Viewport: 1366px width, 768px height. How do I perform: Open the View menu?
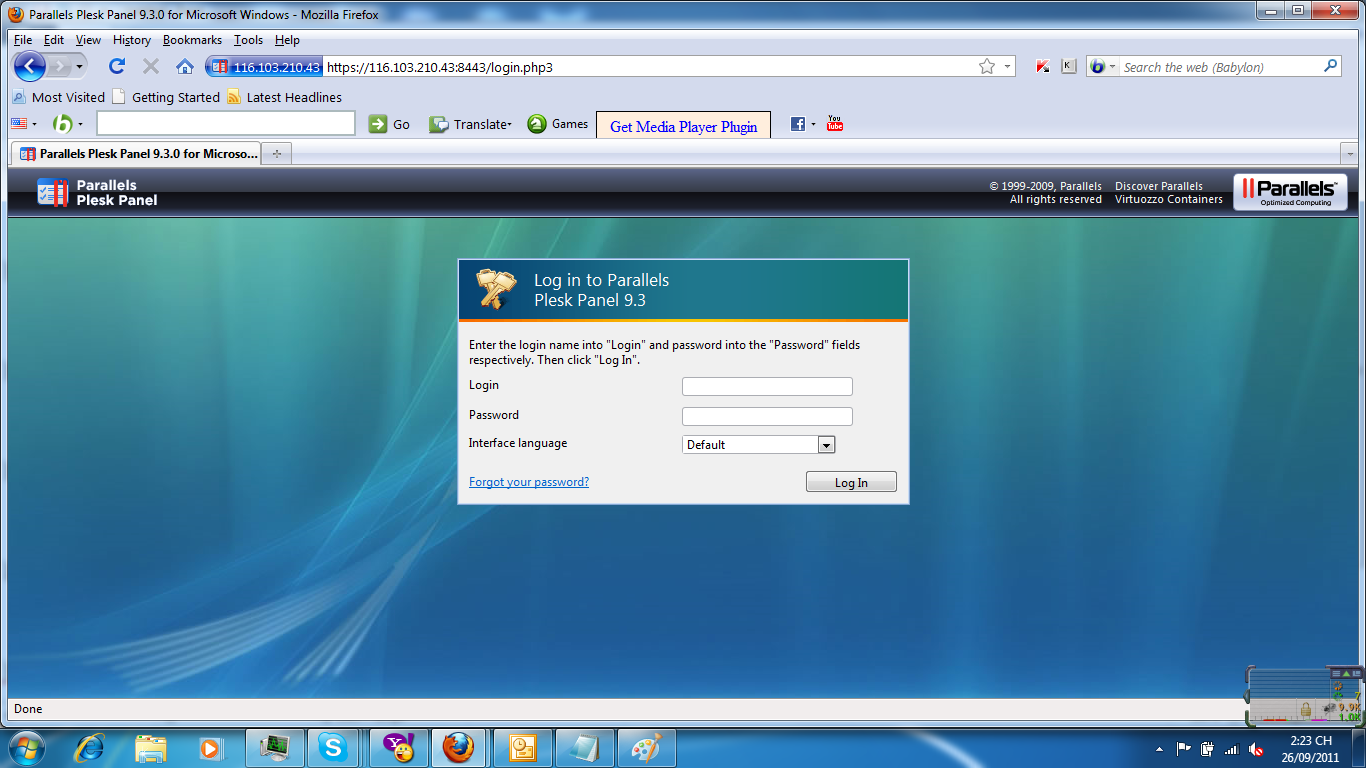(88, 40)
